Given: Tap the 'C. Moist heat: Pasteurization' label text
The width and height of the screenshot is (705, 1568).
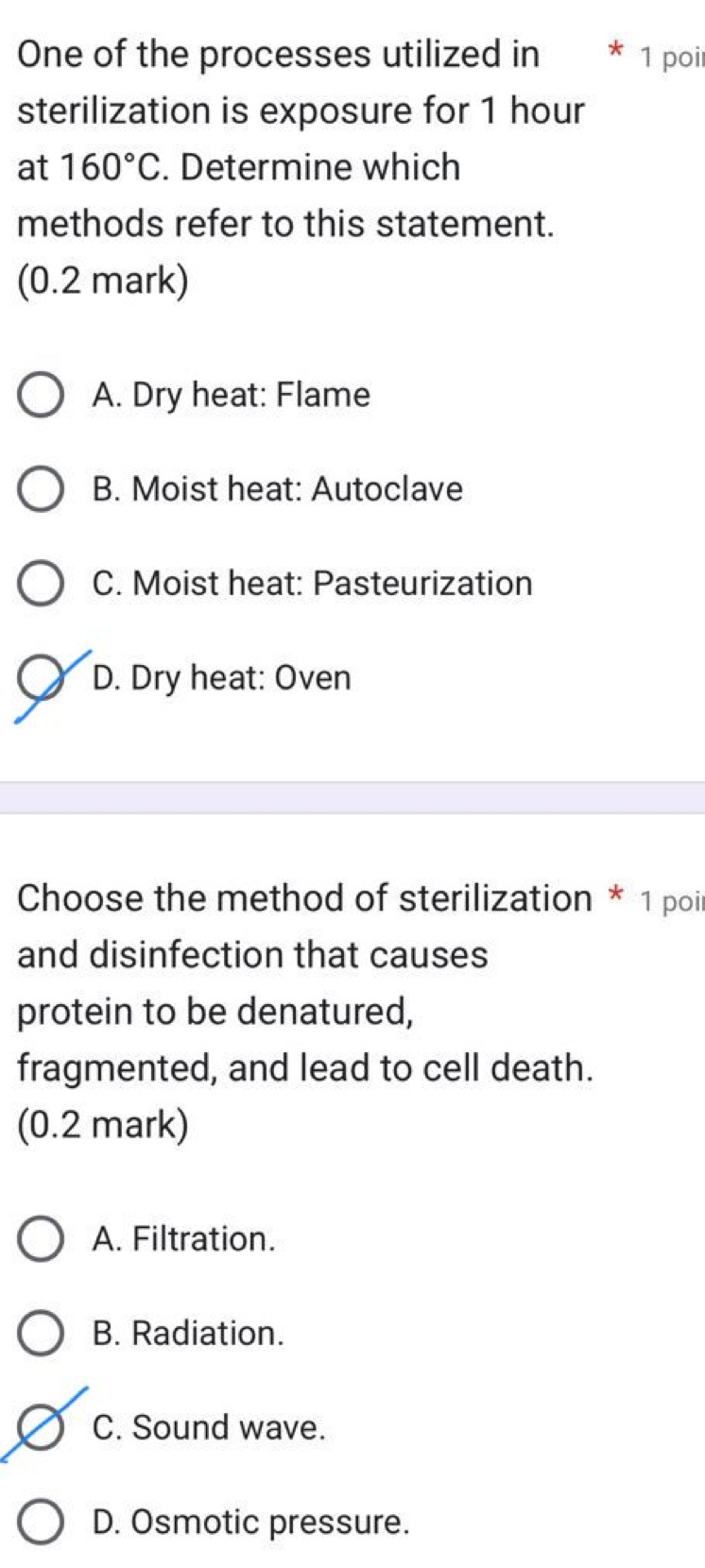Looking at the screenshot, I should pyautogui.click(x=312, y=584).
